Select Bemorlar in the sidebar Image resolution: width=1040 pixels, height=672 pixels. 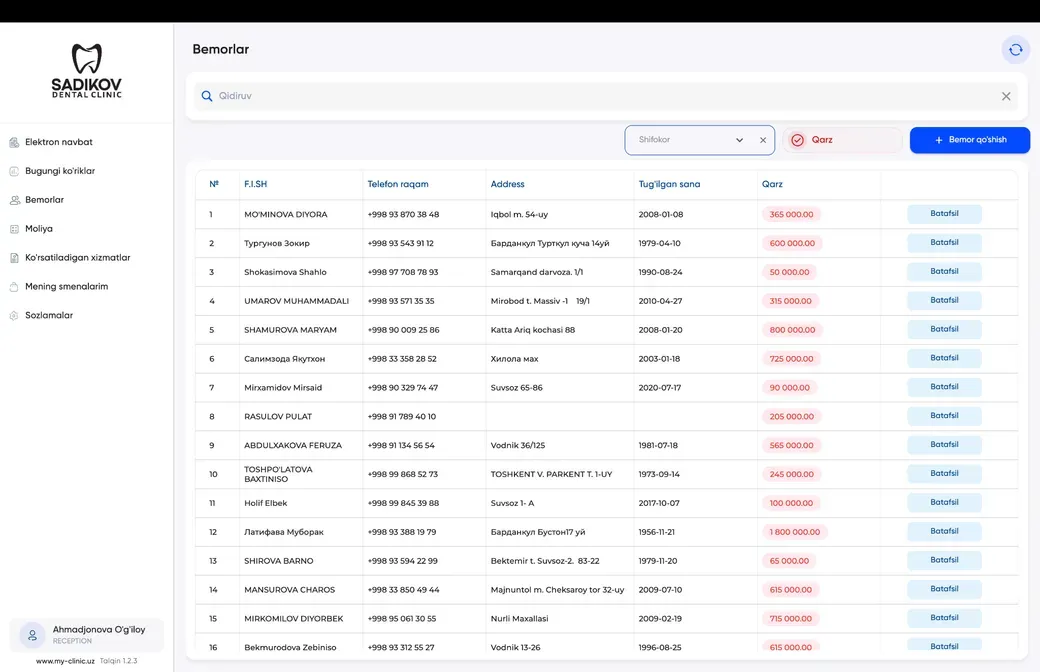coord(44,200)
